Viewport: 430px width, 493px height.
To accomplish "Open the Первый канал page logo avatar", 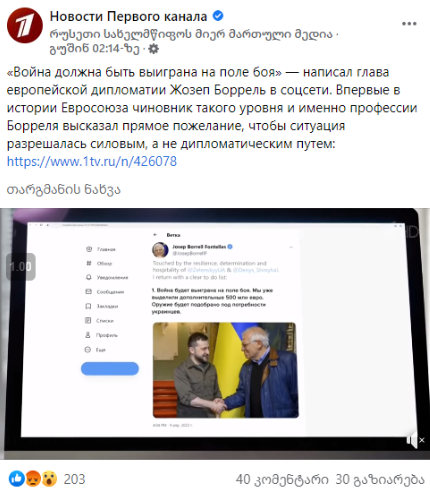I will click(x=25, y=26).
